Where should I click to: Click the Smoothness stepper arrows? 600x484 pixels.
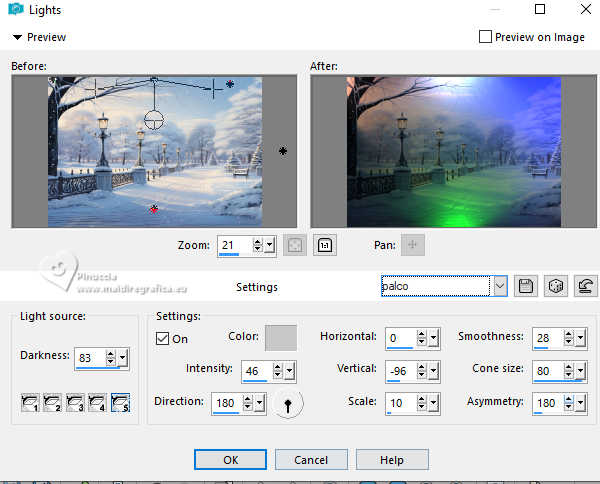point(569,338)
